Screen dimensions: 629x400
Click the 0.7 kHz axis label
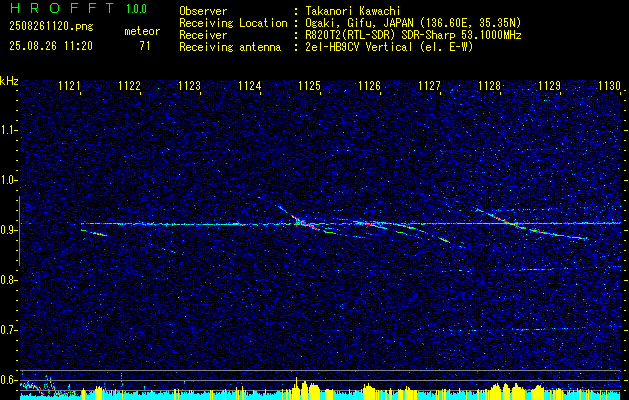[x=7, y=330]
